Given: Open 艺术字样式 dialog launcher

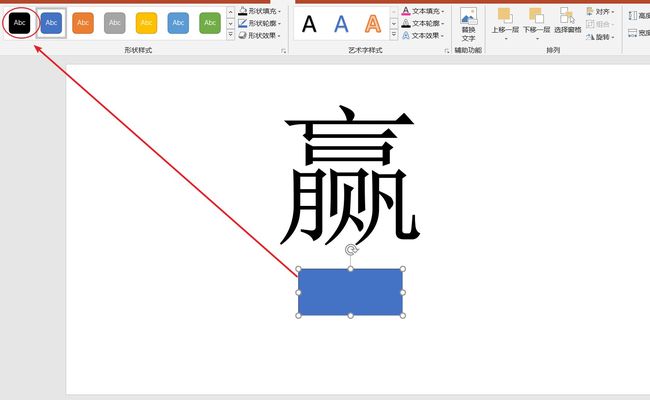Looking at the screenshot, I should tap(447, 51).
